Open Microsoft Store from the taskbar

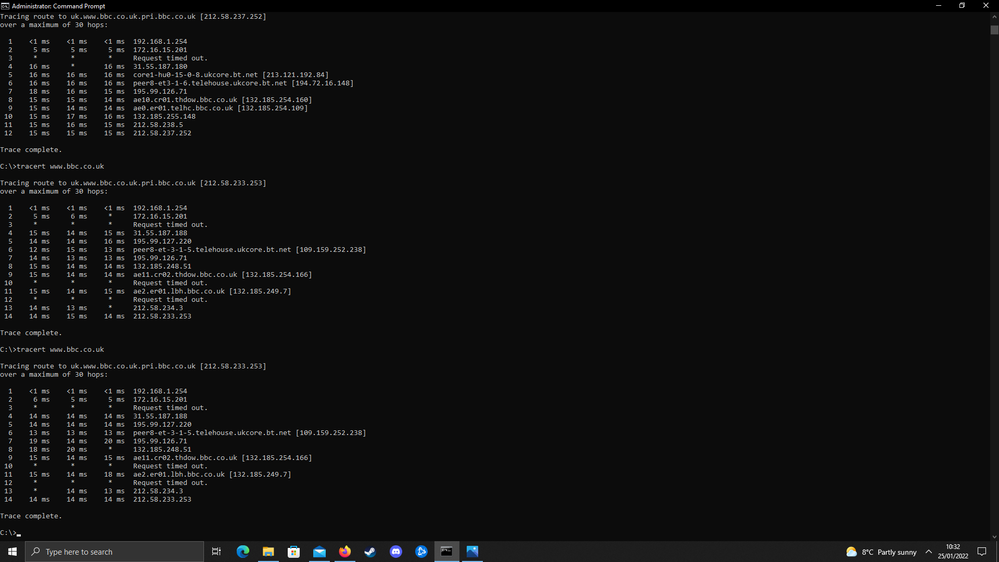pyautogui.click(x=294, y=551)
